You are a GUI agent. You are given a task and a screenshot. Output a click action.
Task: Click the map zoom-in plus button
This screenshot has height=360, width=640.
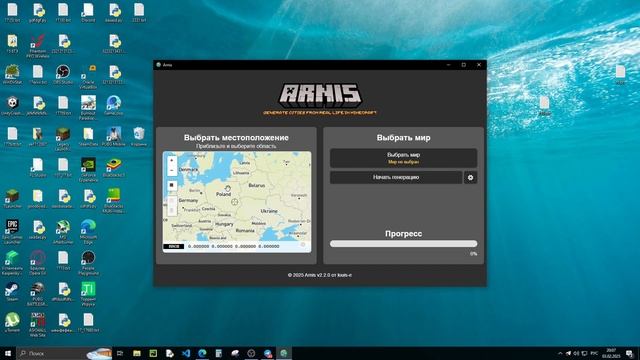171,160
